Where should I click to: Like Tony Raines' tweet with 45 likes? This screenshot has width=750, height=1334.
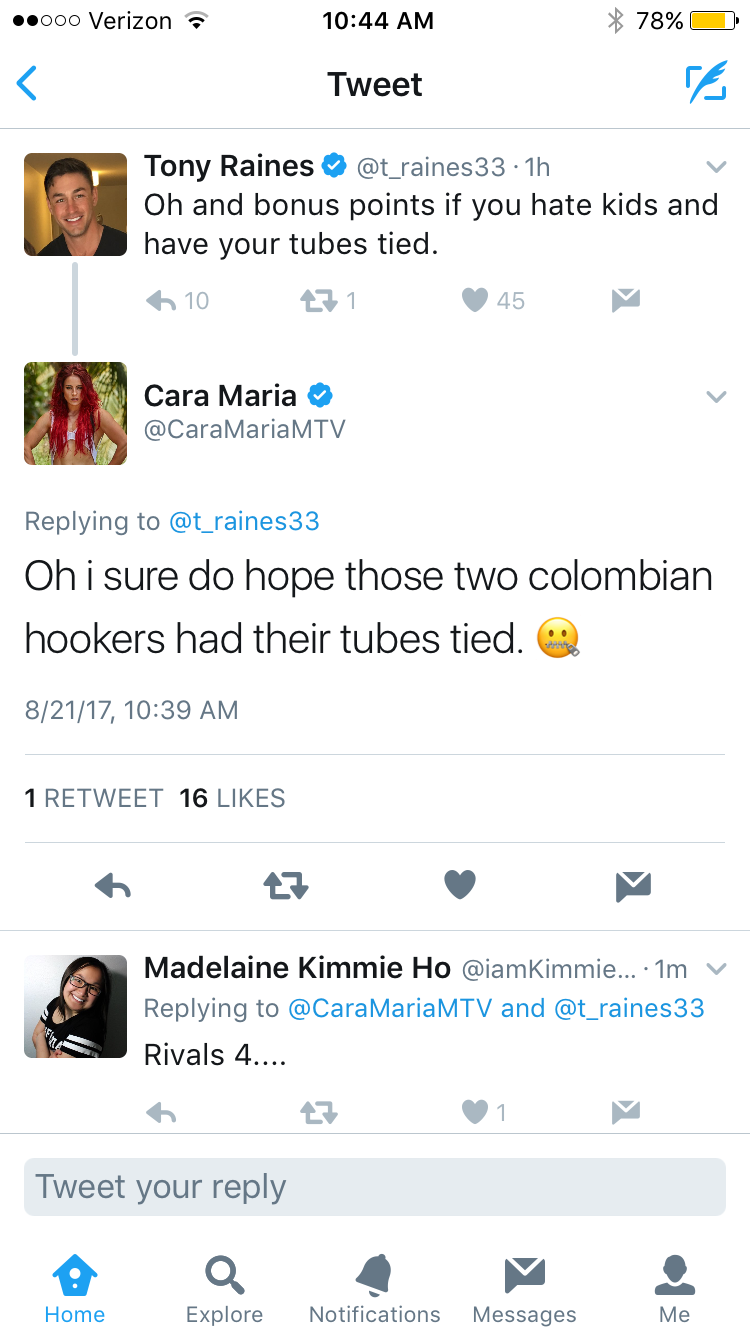pos(475,300)
